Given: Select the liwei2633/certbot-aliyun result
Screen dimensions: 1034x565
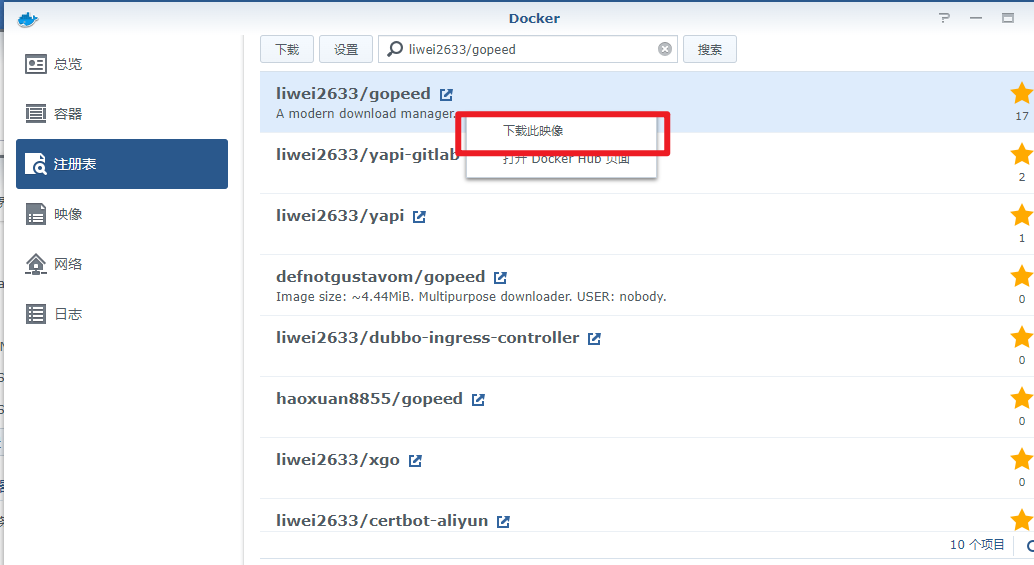Looking at the screenshot, I should (x=647, y=516).
